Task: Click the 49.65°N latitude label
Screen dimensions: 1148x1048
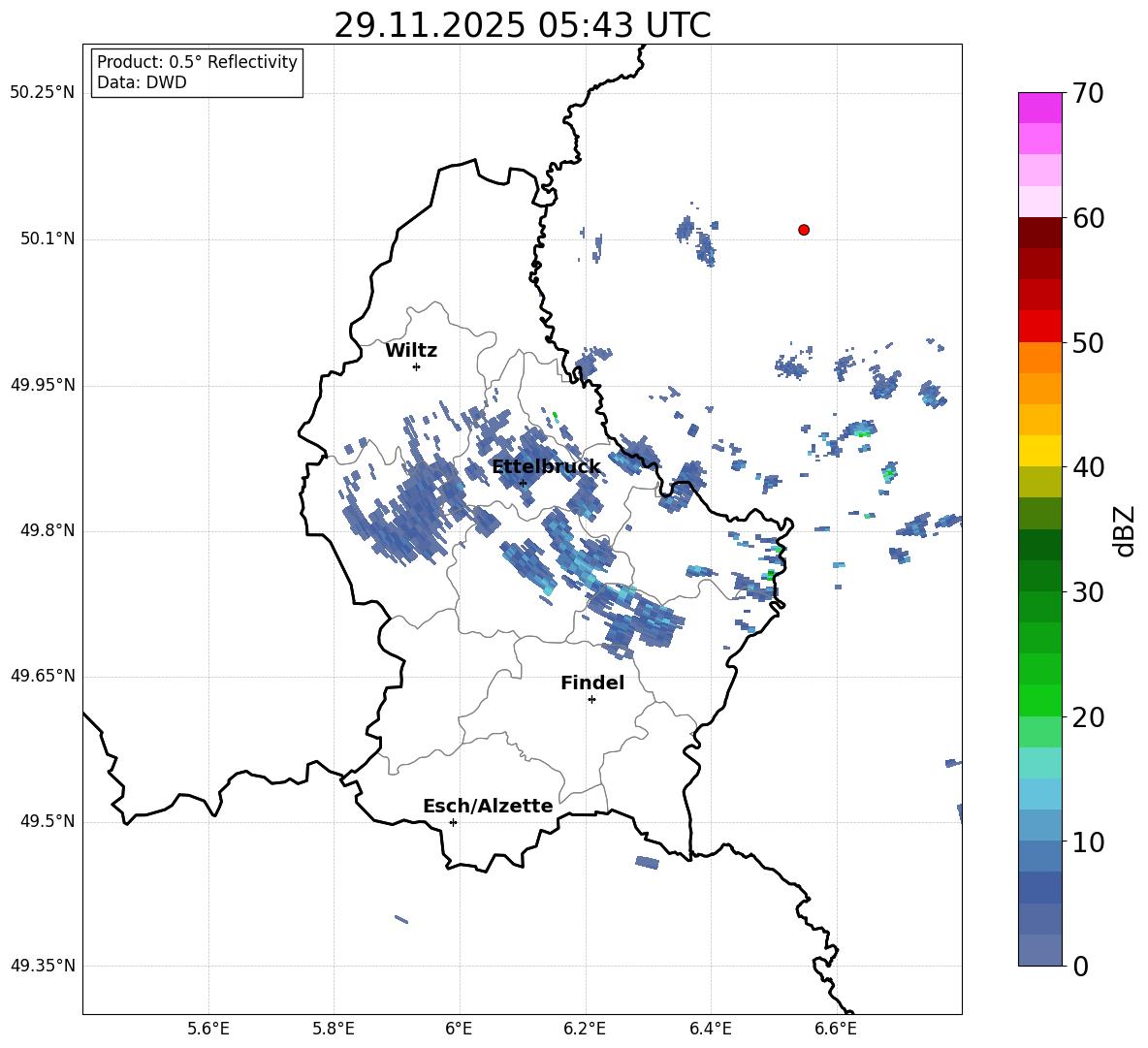Action: pos(42,676)
